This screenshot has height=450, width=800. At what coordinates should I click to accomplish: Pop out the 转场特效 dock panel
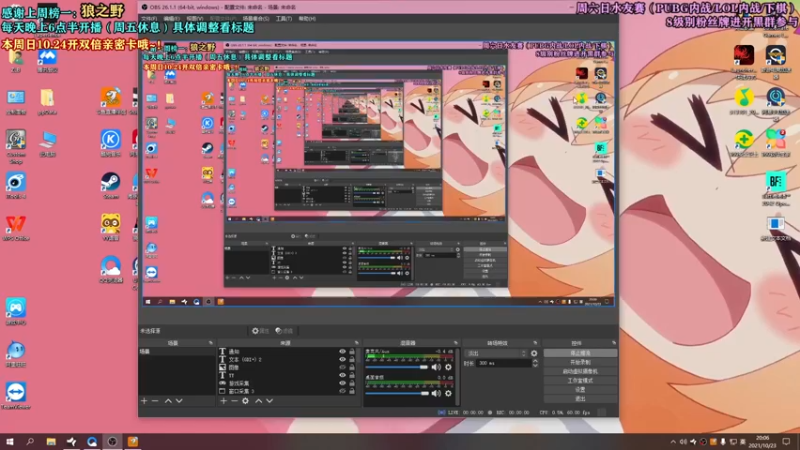point(535,343)
